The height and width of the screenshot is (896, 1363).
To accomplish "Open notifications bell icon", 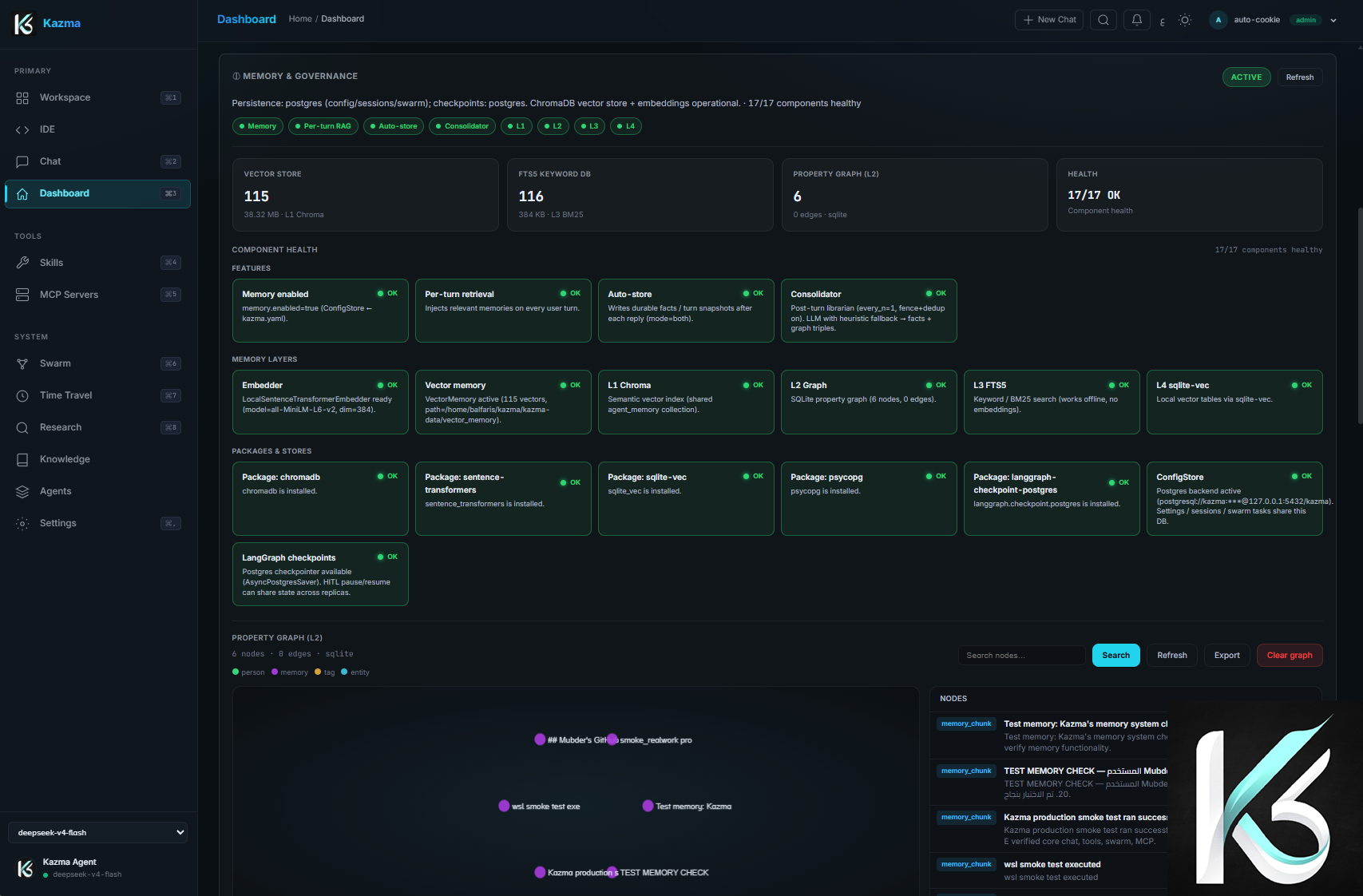I will (1137, 20).
